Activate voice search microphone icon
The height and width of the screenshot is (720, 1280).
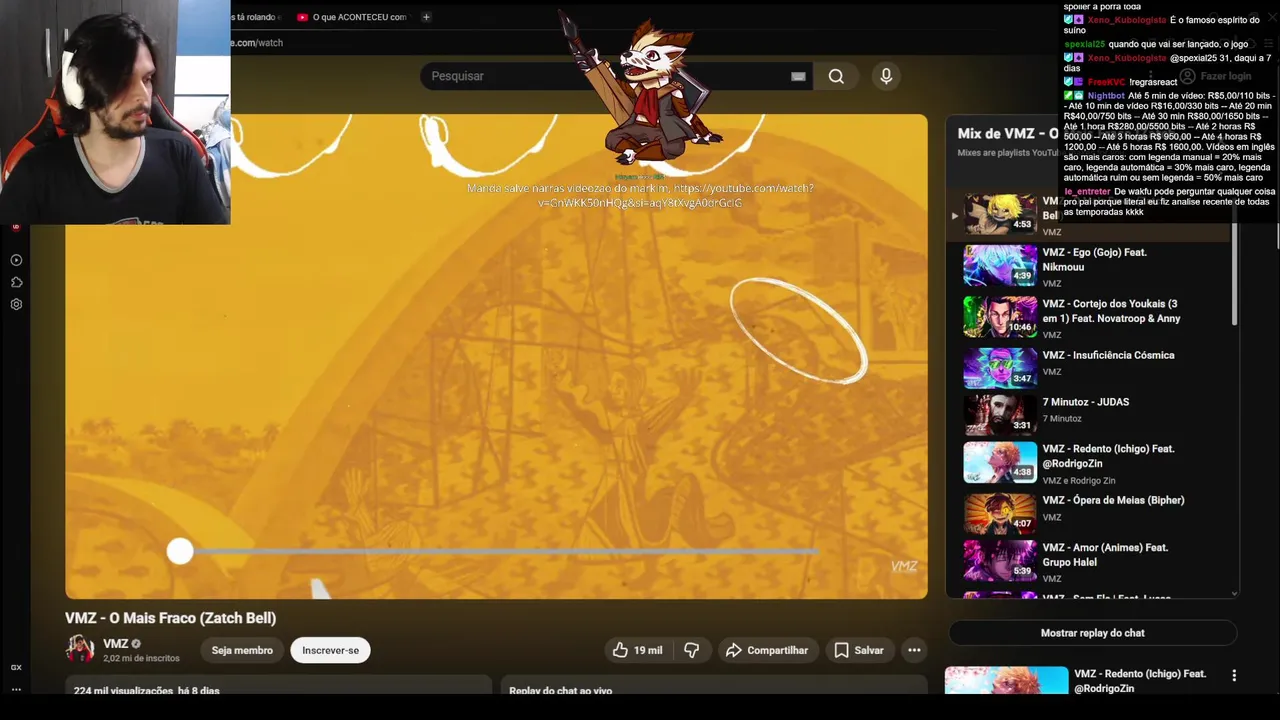coord(886,76)
